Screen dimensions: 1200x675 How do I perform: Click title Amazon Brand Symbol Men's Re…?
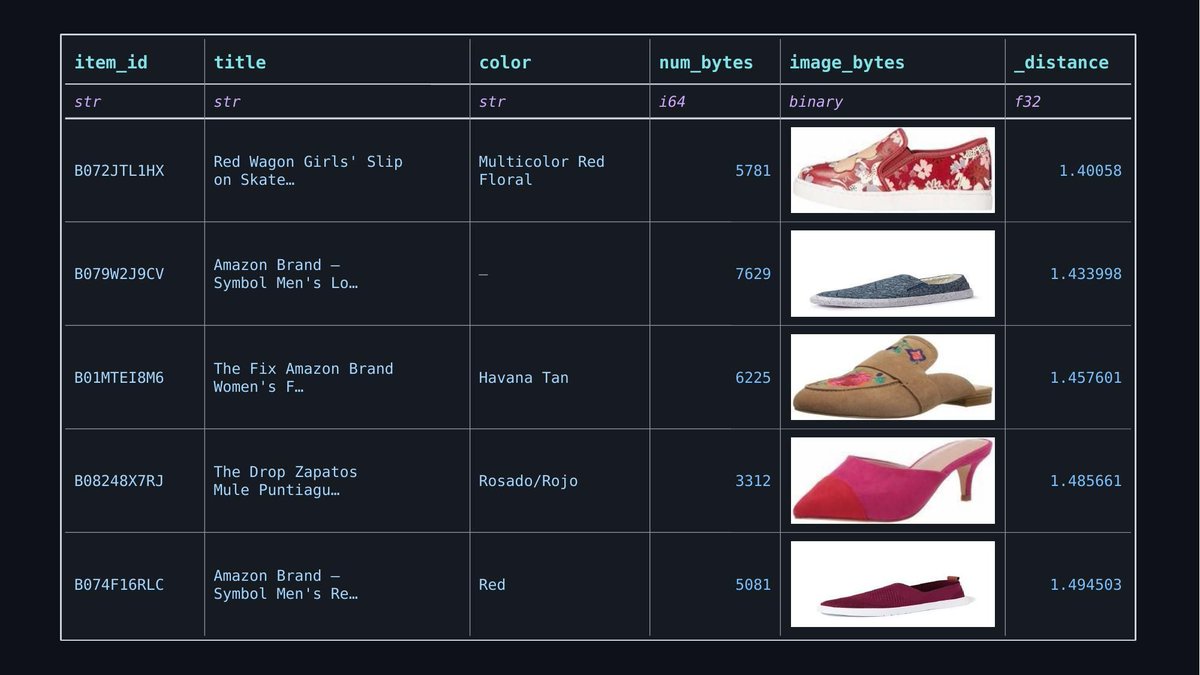click(286, 585)
